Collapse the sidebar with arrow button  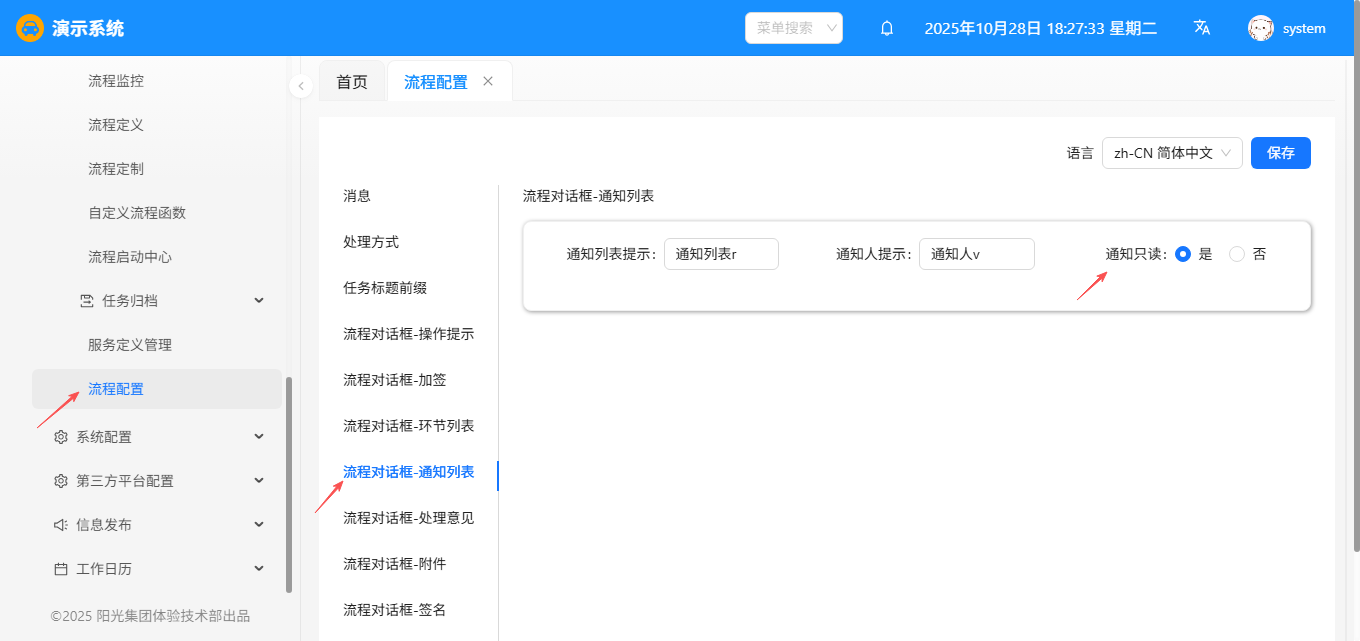pos(301,86)
